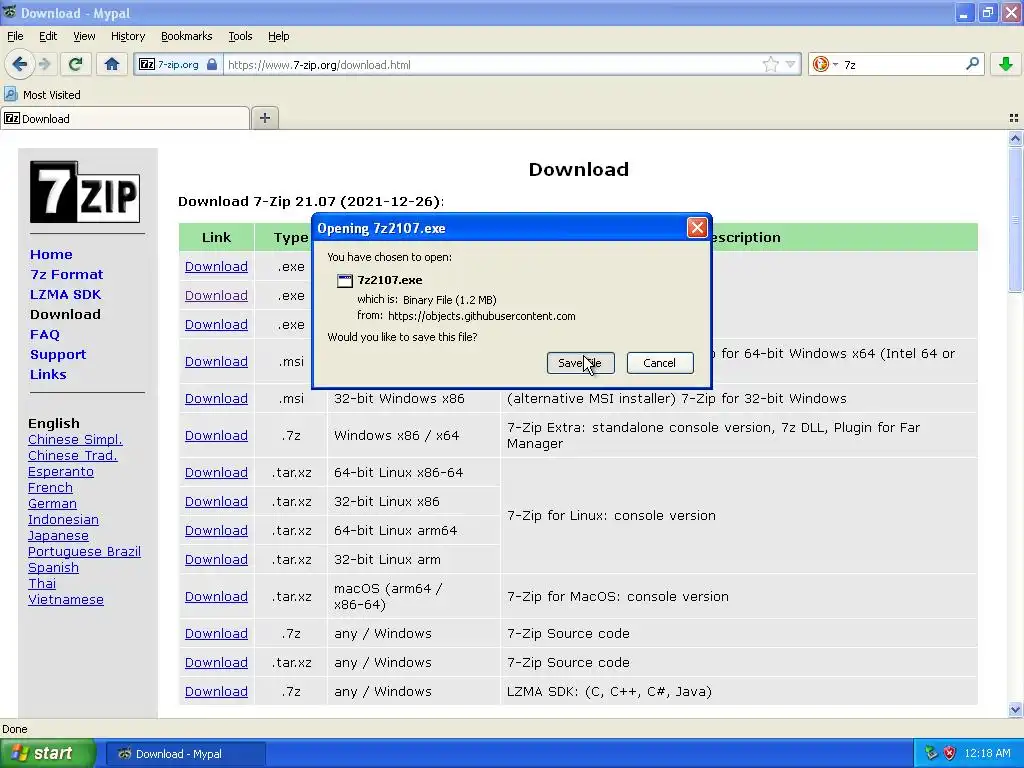Download 7-Zip Extra Windows x86 / x64

(216, 436)
